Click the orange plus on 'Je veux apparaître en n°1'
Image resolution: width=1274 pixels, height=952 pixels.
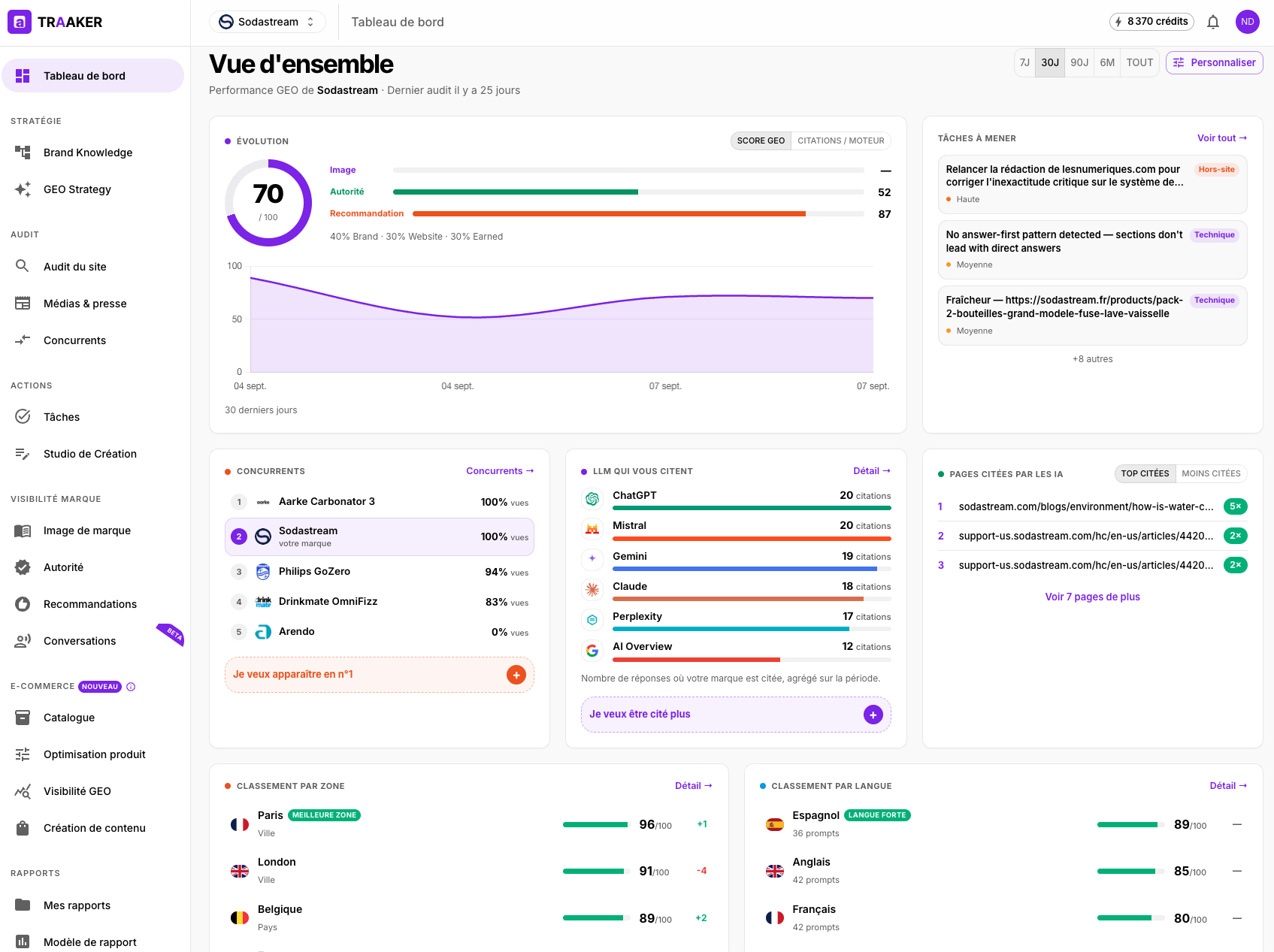point(516,675)
